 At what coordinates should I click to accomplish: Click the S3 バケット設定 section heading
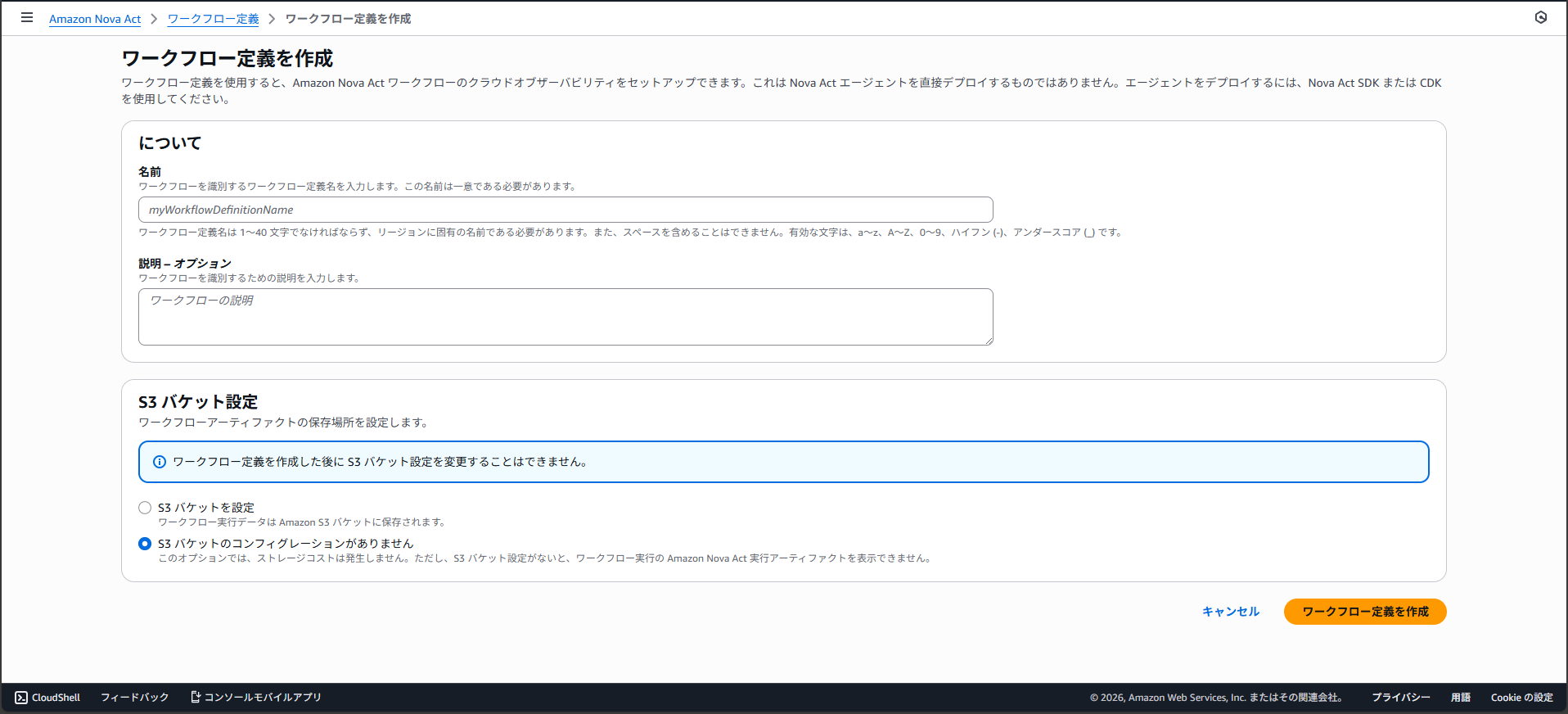(198, 402)
